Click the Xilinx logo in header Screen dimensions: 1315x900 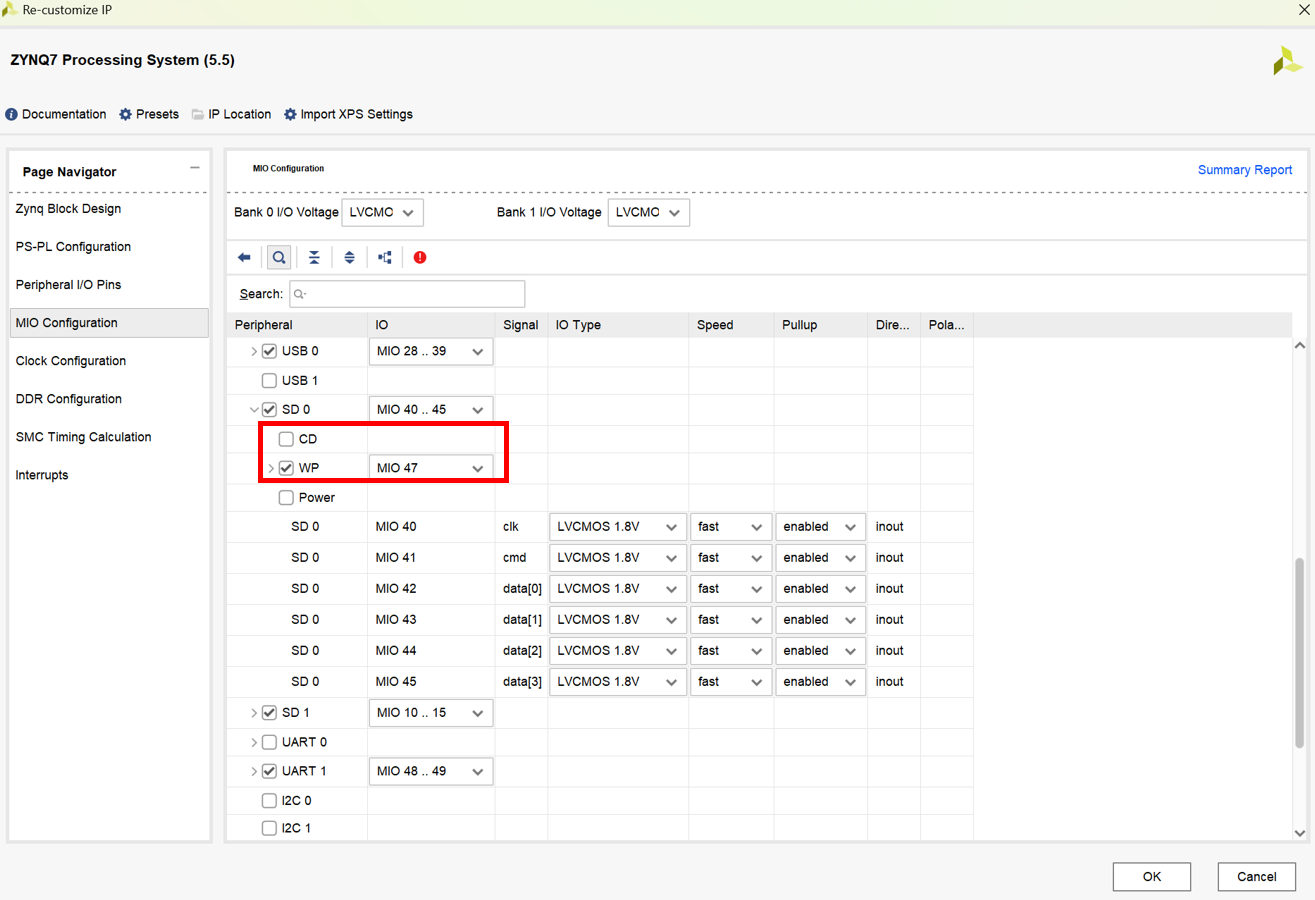point(1287,60)
